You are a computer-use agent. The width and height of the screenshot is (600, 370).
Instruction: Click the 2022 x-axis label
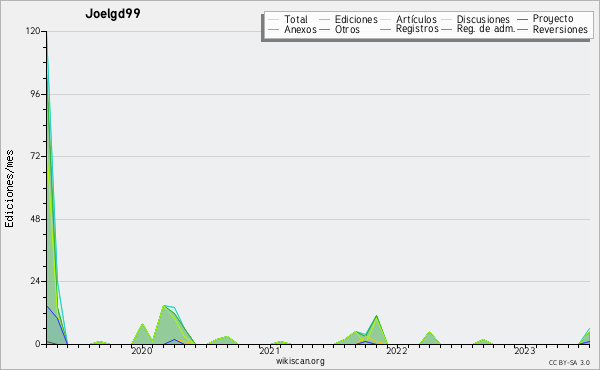pyautogui.click(x=397, y=350)
